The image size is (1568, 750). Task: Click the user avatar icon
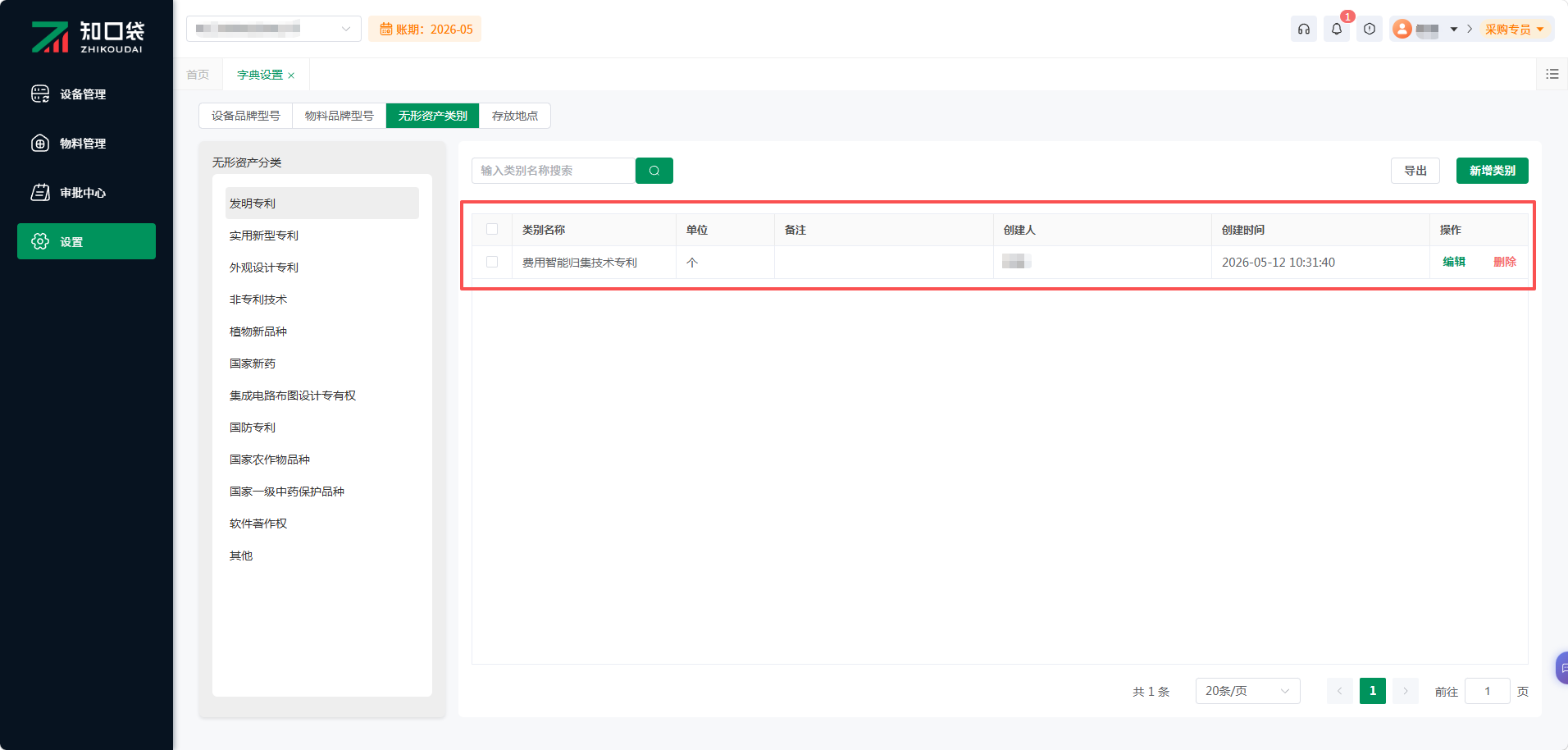1402,29
